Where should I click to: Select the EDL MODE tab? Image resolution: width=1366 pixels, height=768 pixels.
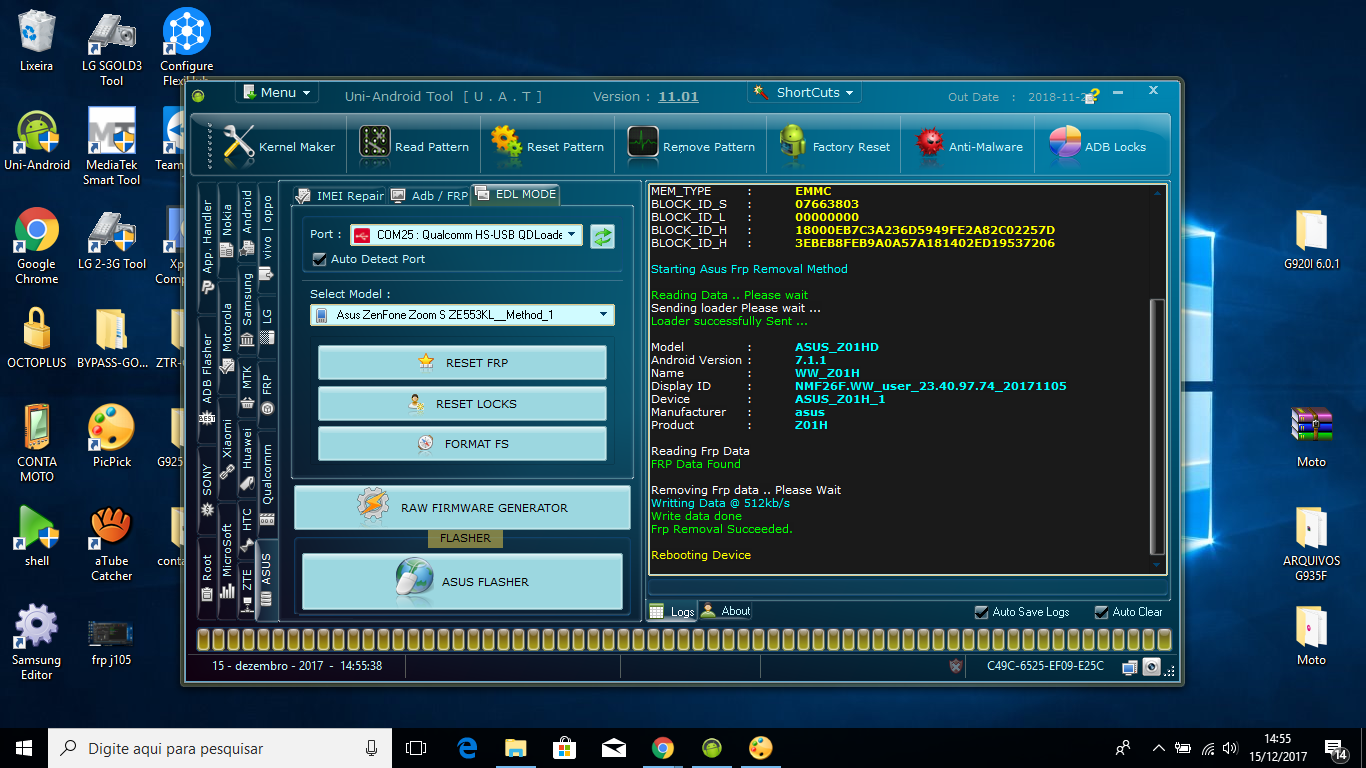(x=515, y=194)
